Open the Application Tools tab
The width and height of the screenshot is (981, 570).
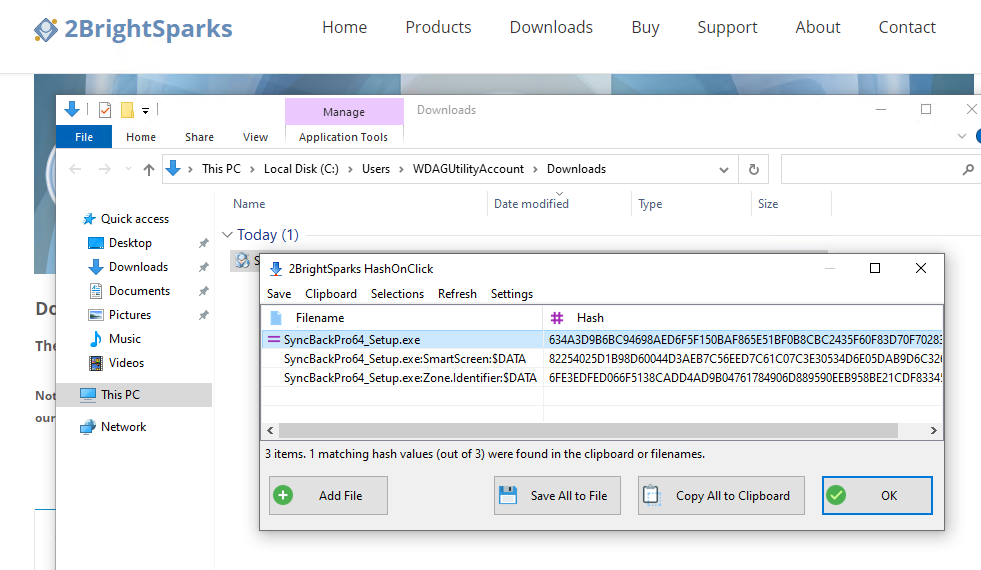point(343,137)
